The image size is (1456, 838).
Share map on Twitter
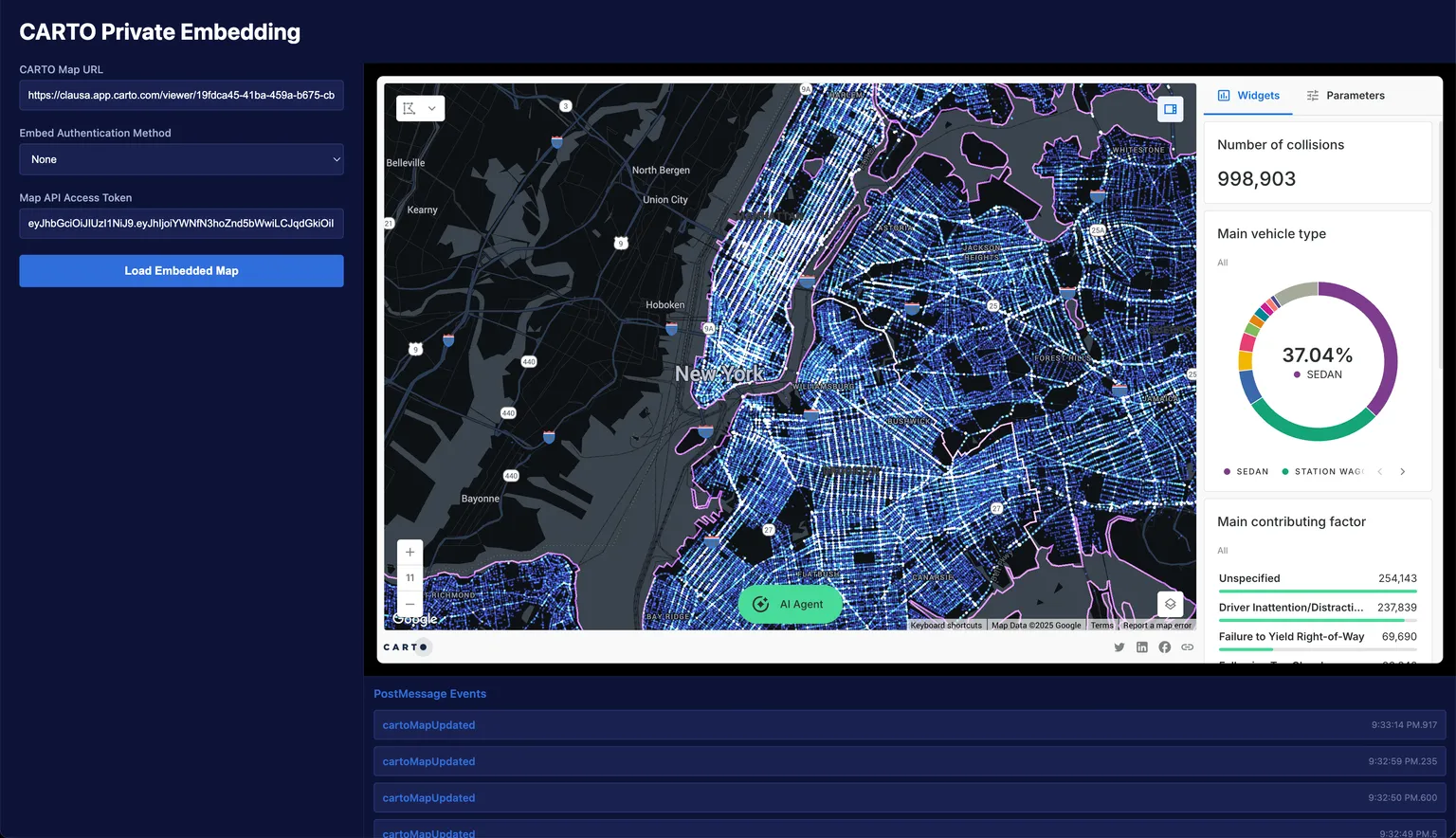point(1119,647)
